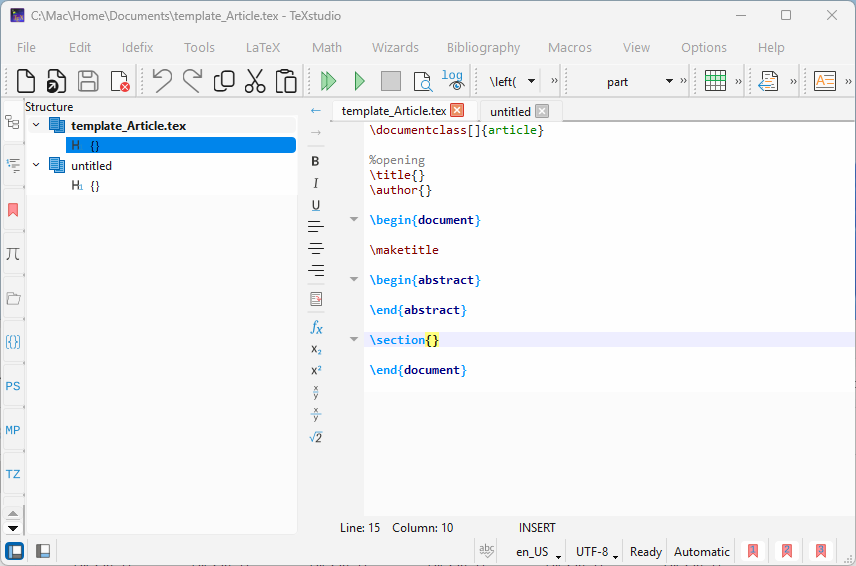
Task: Apply italic formatting from side toolbar
Action: [316, 183]
